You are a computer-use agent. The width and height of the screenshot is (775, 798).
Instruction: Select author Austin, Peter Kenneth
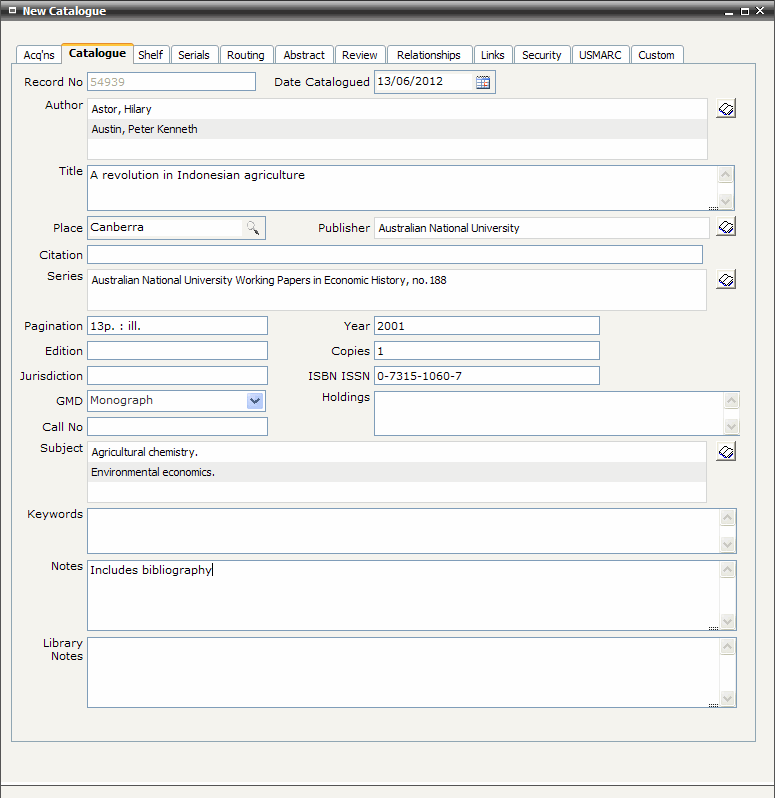tap(144, 129)
